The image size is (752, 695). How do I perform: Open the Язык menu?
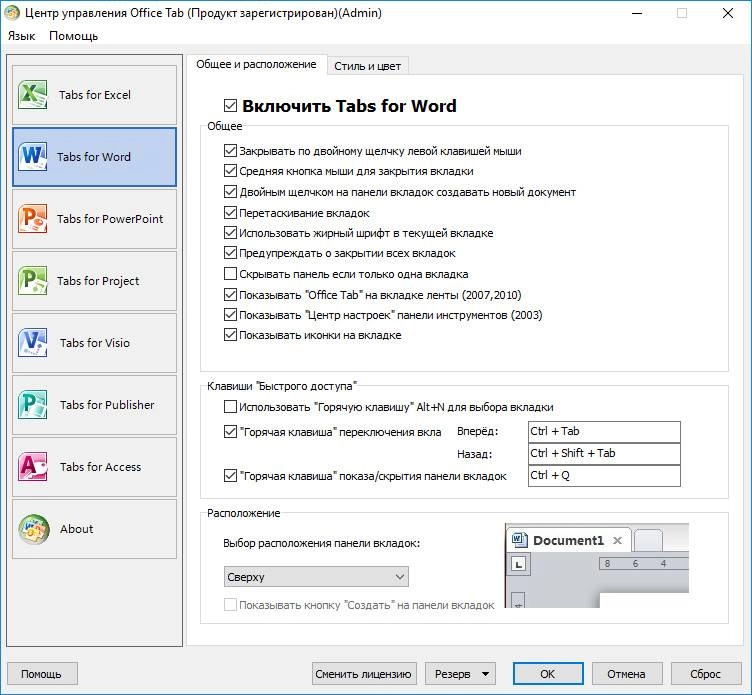point(21,36)
